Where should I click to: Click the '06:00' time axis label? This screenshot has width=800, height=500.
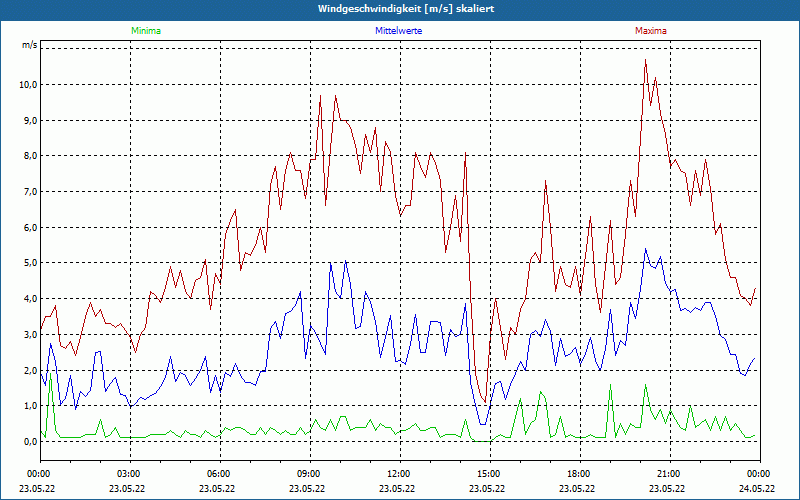tap(220, 474)
